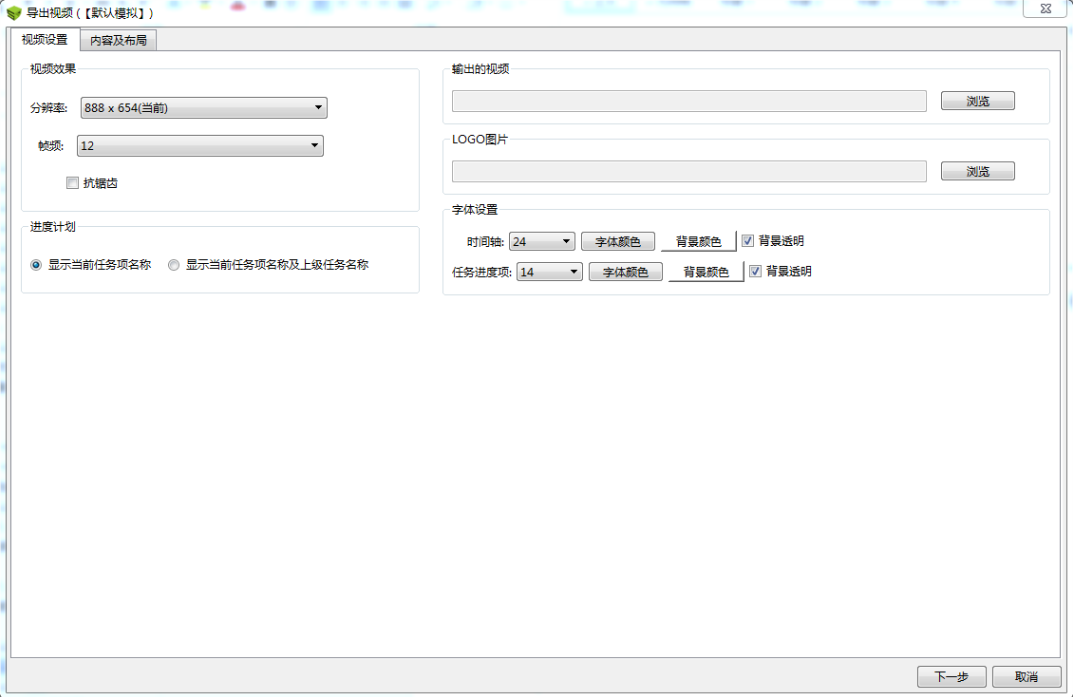Open the 时间轴 font size dropdown
Viewport: 1073px width, 697px height.
coord(542,241)
